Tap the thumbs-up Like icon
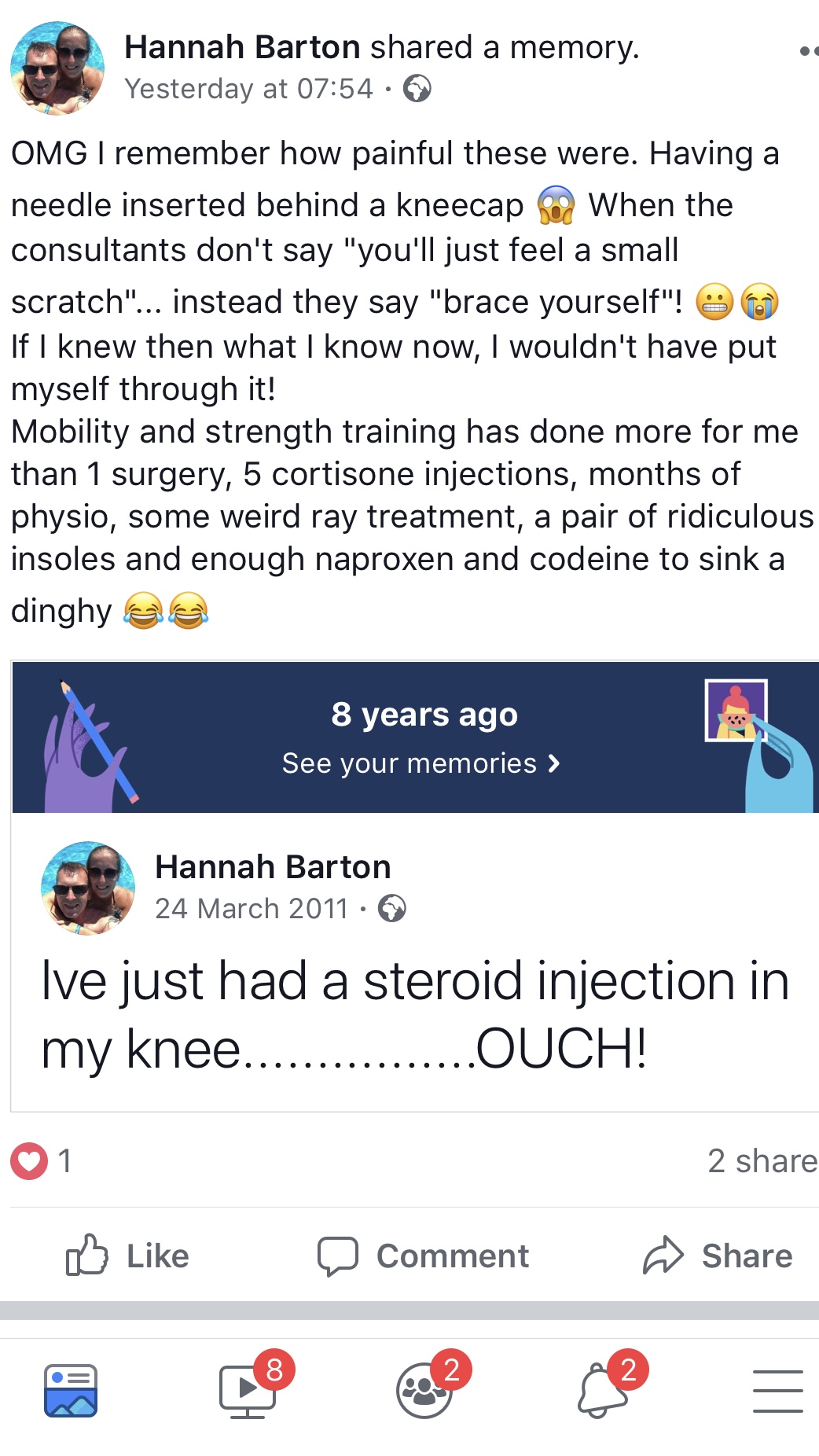Image resolution: width=819 pixels, height=1456 pixels. (86, 1255)
